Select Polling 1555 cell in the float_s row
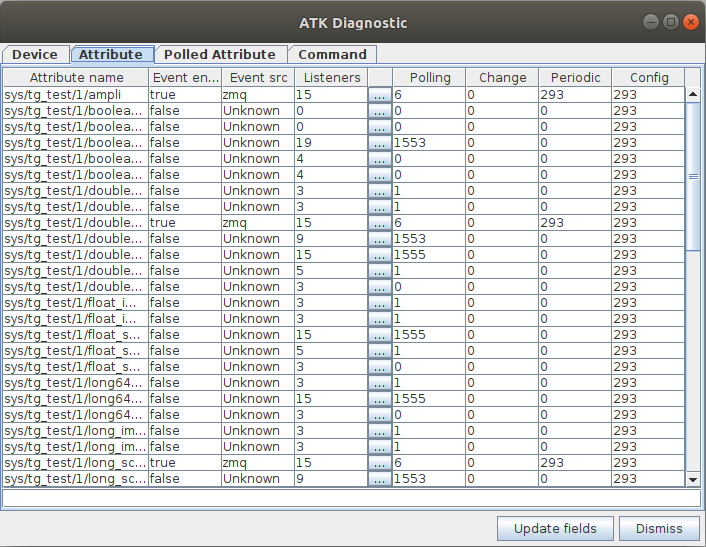The image size is (706, 547). pyautogui.click(x=429, y=335)
